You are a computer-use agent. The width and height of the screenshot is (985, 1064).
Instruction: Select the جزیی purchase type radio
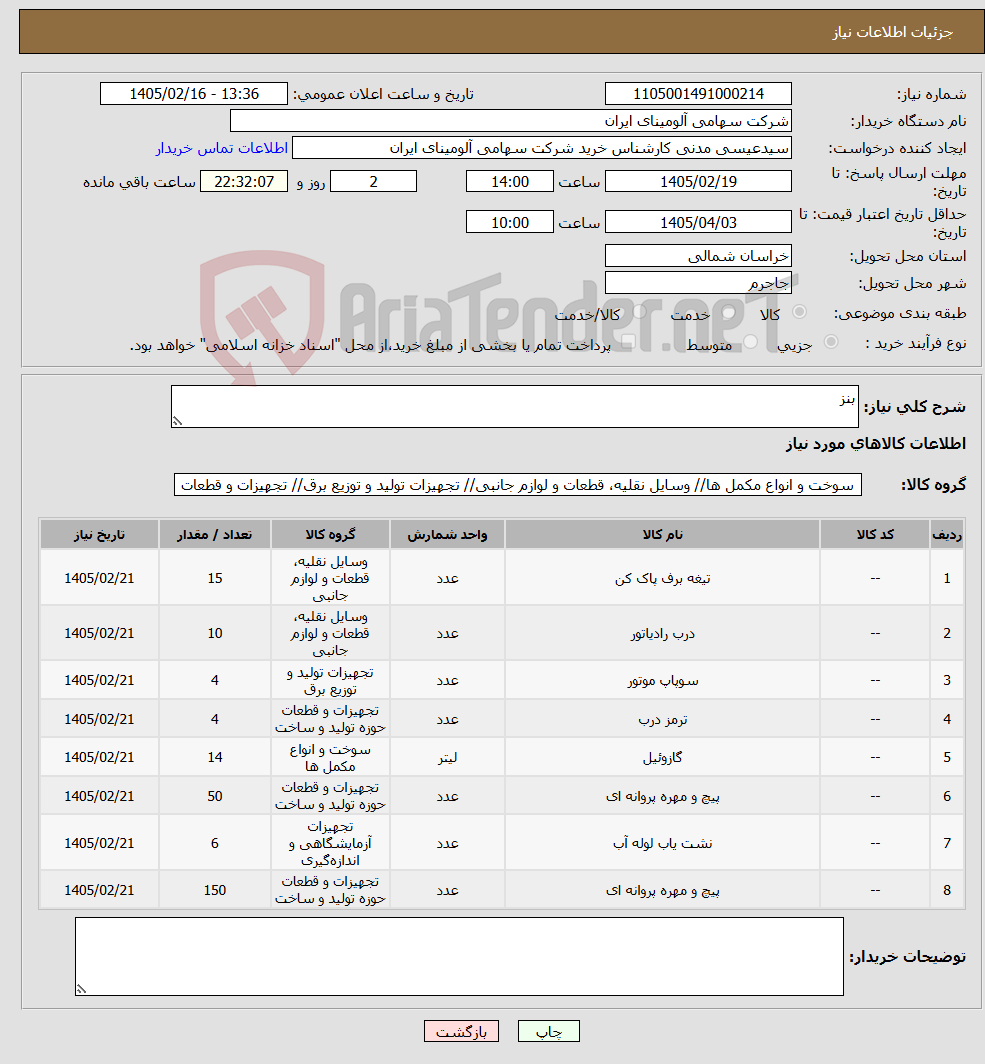(x=831, y=342)
